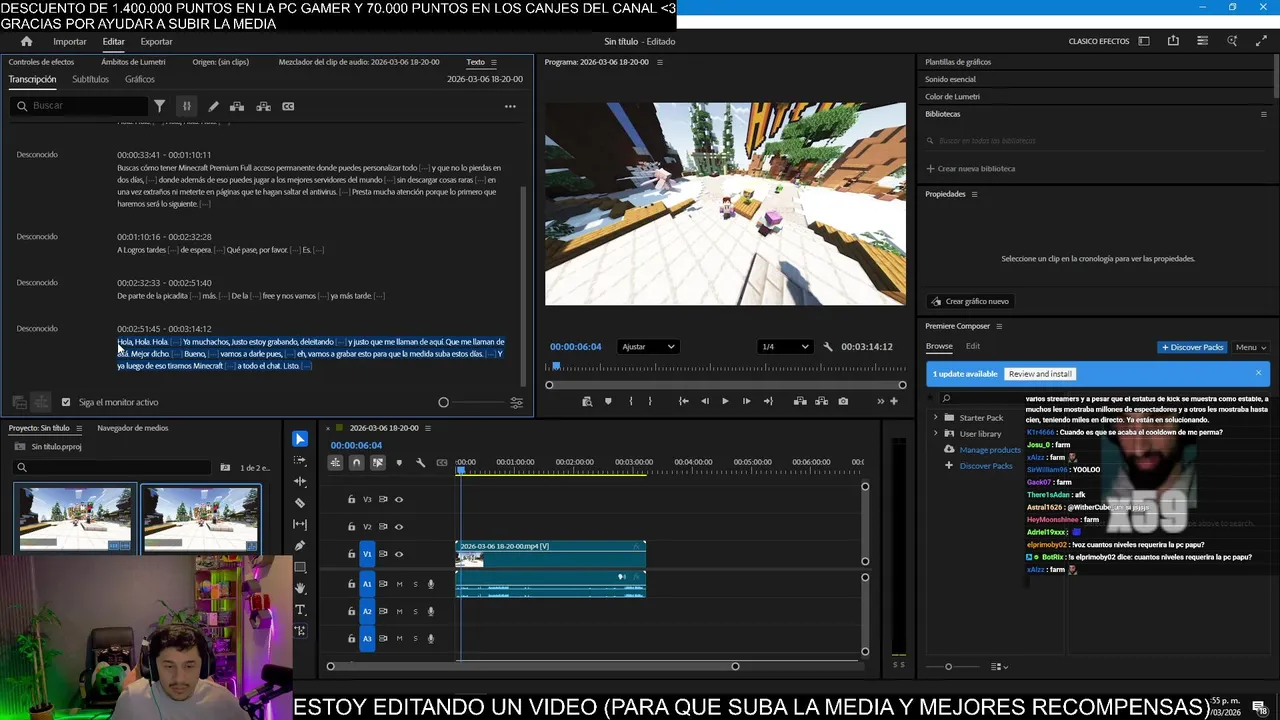Image resolution: width=1280 pixels, height=720 pixels.
Task: Choose the Pen tool in timeline toolbar
Action: pos(300,546)
